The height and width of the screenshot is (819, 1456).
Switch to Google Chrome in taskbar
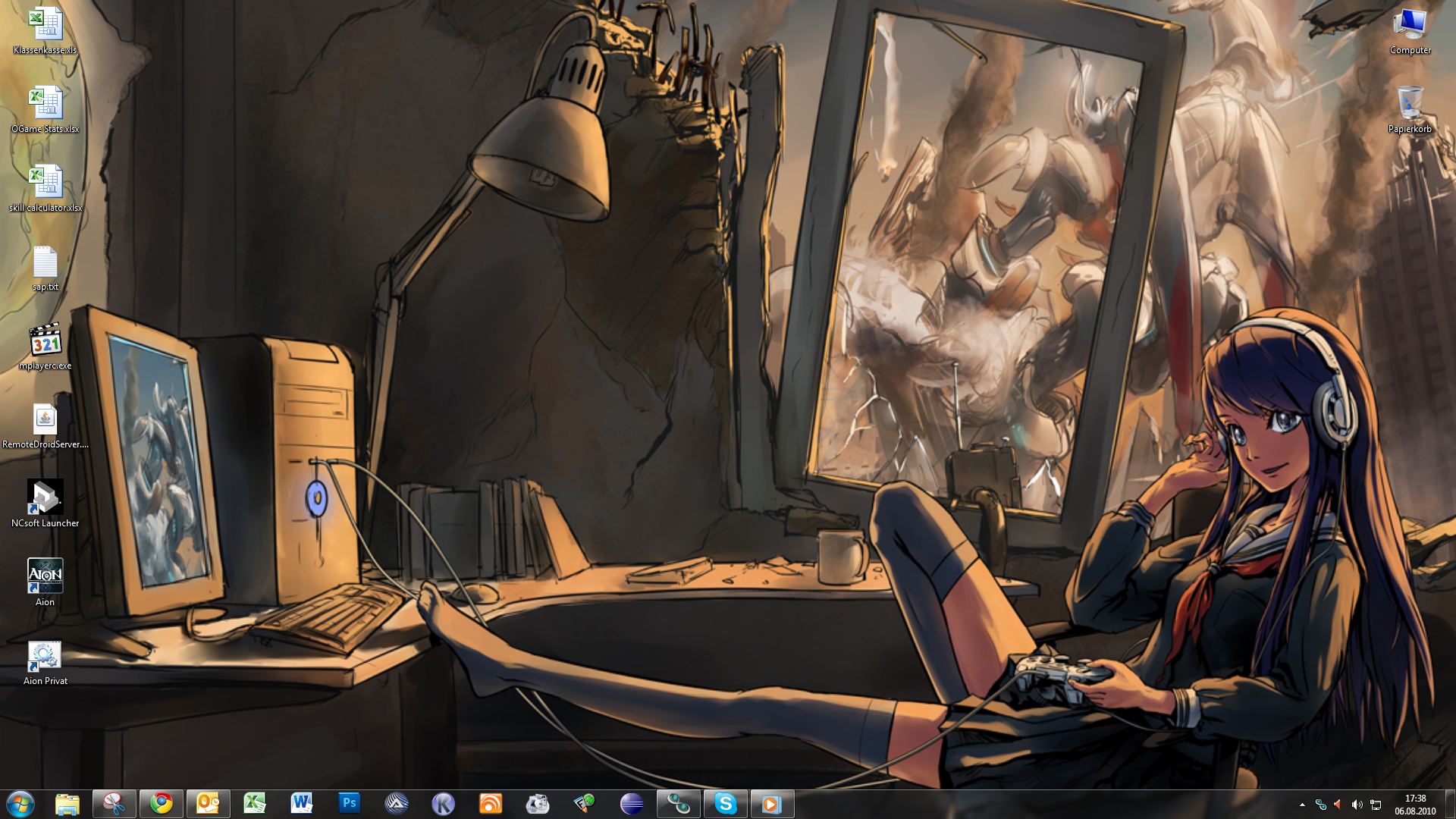161,803
